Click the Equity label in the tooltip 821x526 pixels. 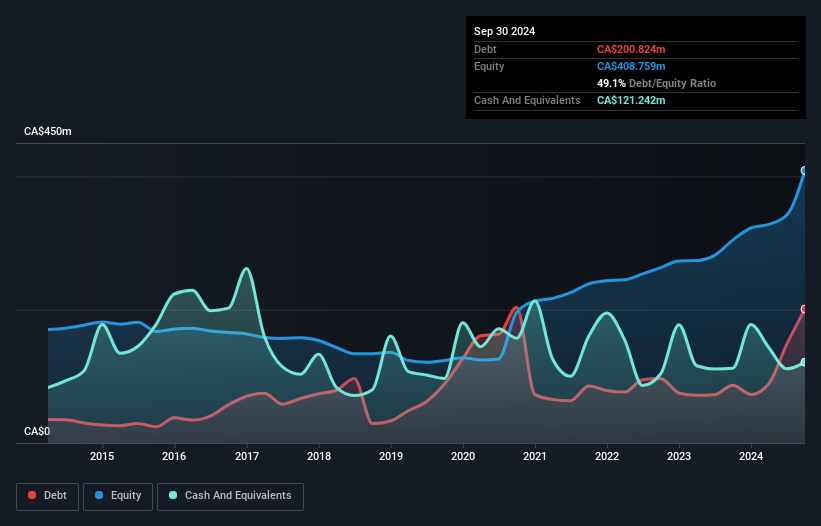489,66
